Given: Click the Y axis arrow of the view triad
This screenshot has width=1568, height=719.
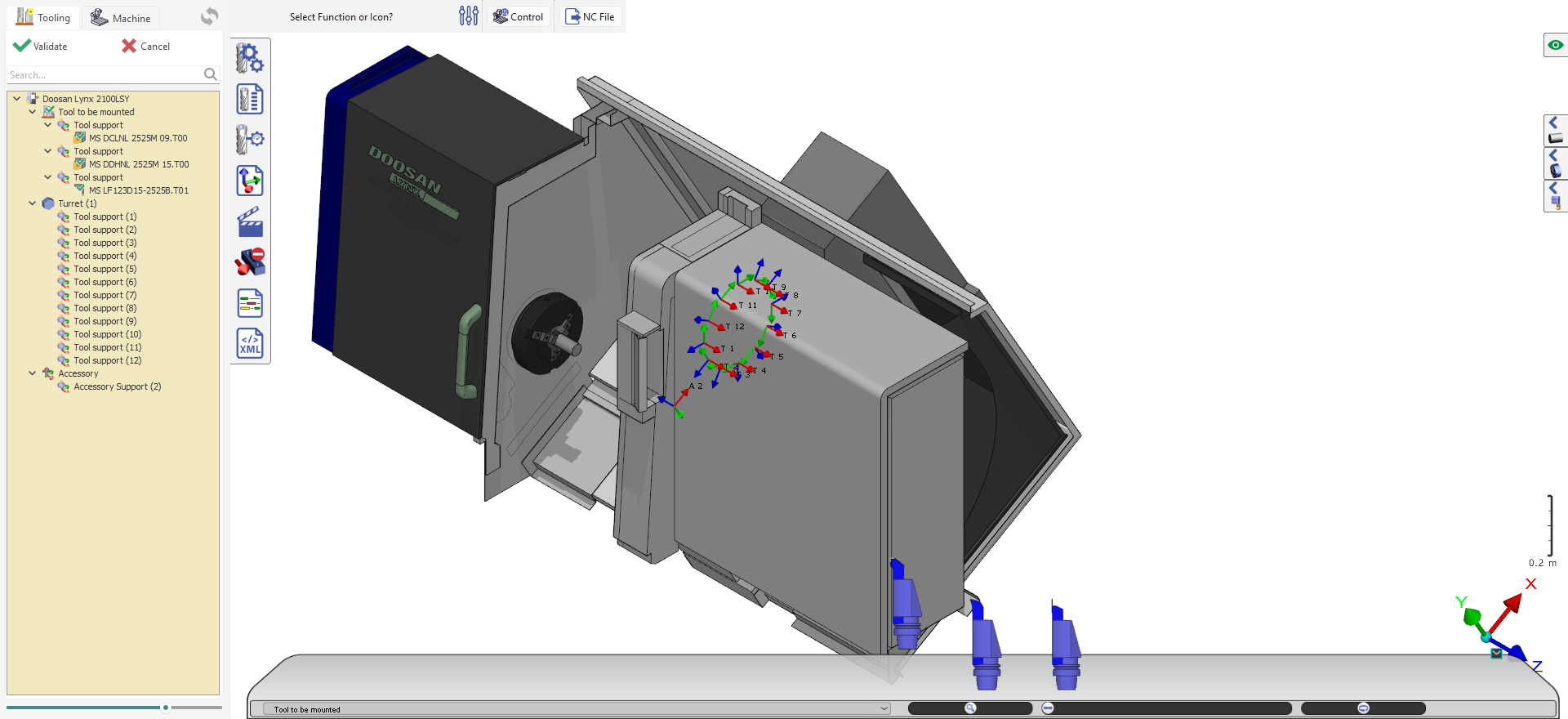Looking at the screenshot, I should 1472,616.
